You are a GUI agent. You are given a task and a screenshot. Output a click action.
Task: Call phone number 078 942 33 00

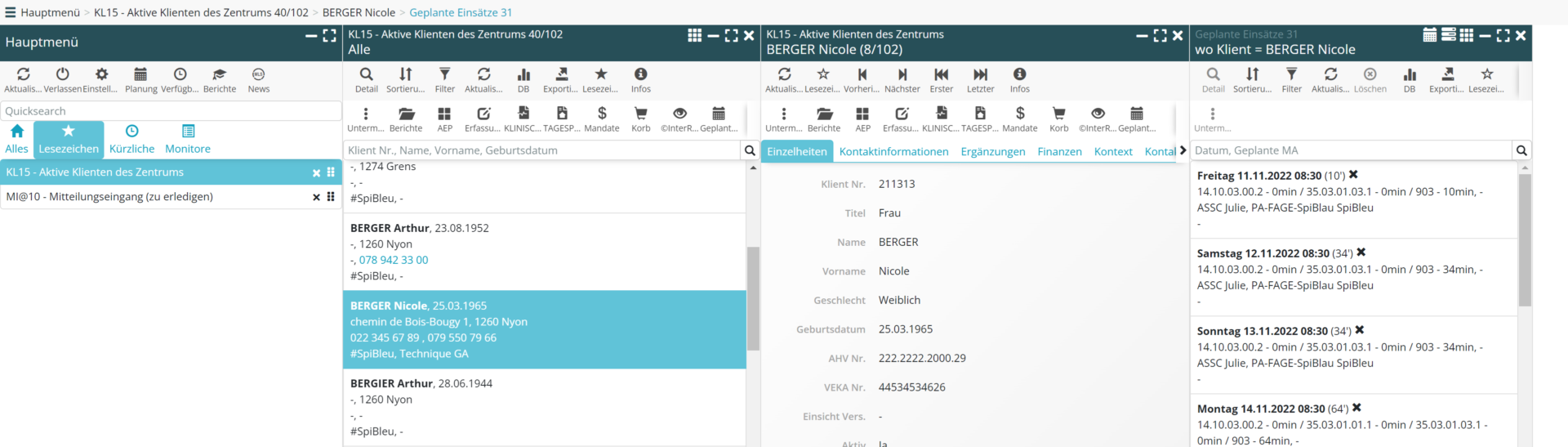click(394, 260)
